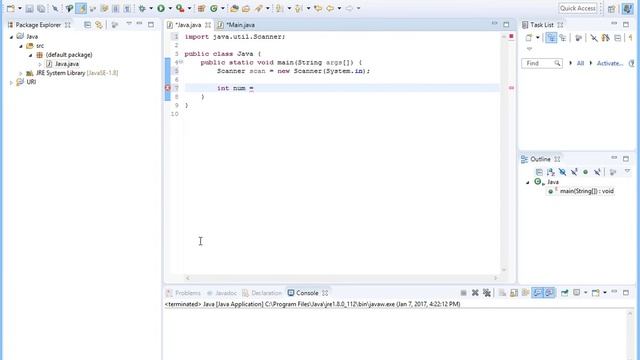Screen dimensions: 640x360
Task: Click the Debug bug icon
Action: pyautogui.click(x=142, y=8)
